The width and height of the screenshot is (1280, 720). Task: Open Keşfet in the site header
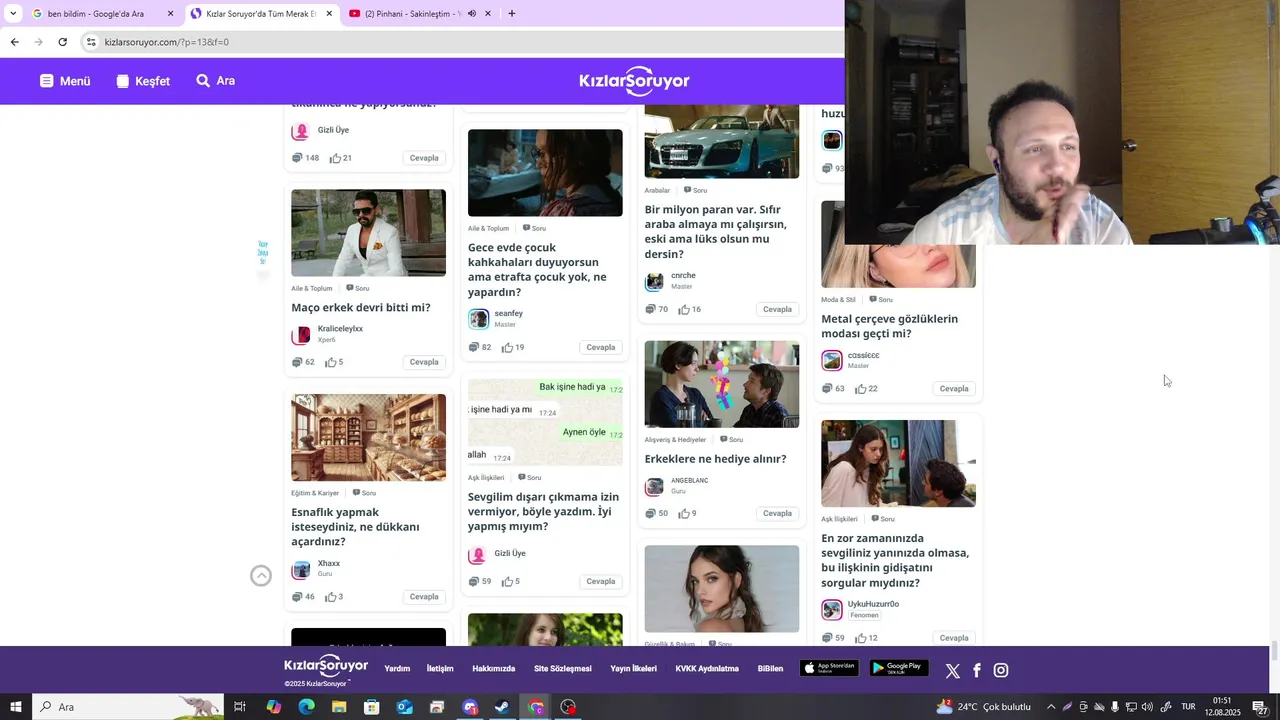(x=143, y=81)
